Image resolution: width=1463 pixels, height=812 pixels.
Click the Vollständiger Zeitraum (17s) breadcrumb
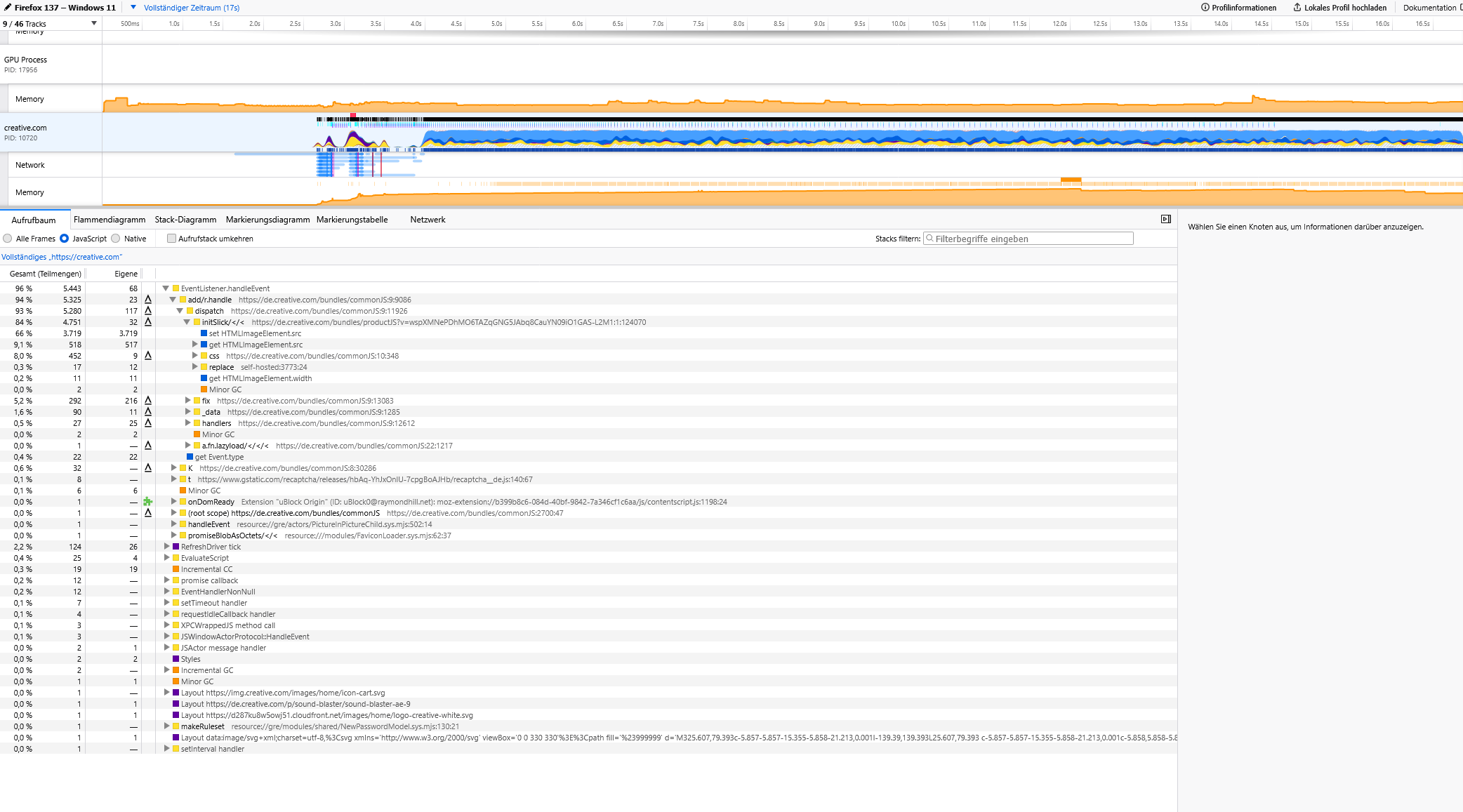pyautogui.click(x=192, y=8)
